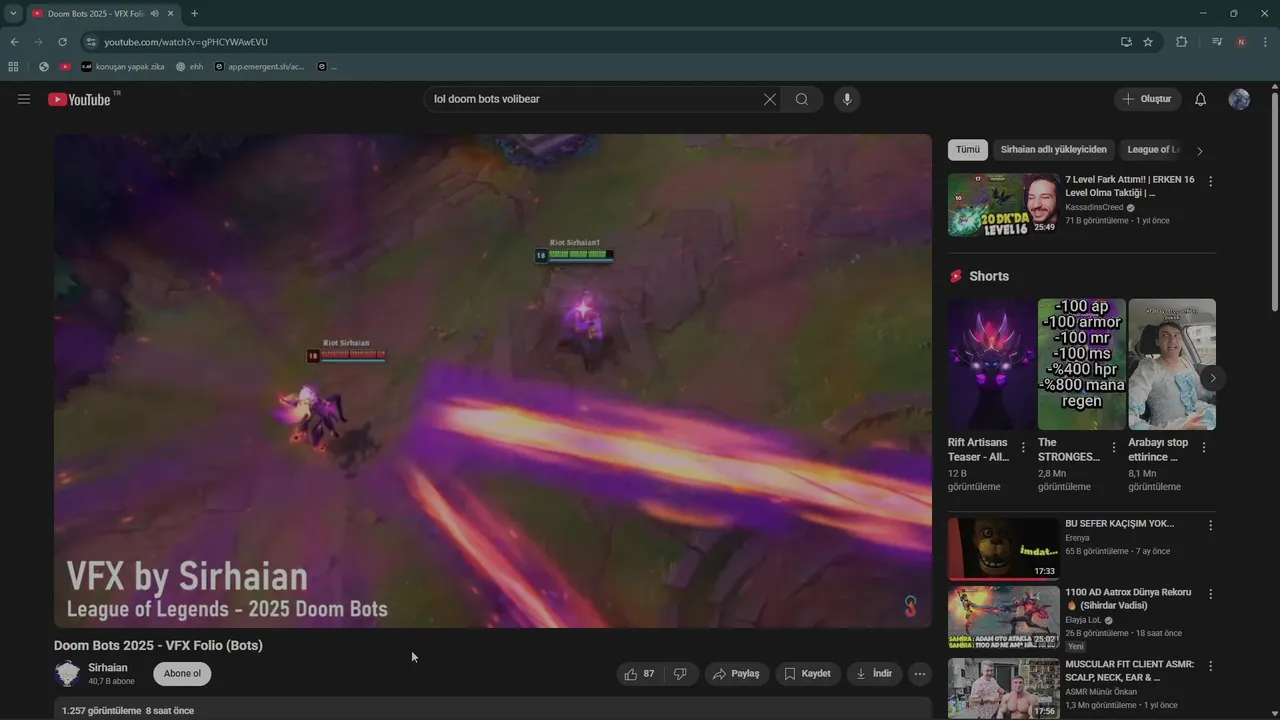Subscribe with the Abone ol button
This screenshot has height=720, width=1280.
[182, 674]
